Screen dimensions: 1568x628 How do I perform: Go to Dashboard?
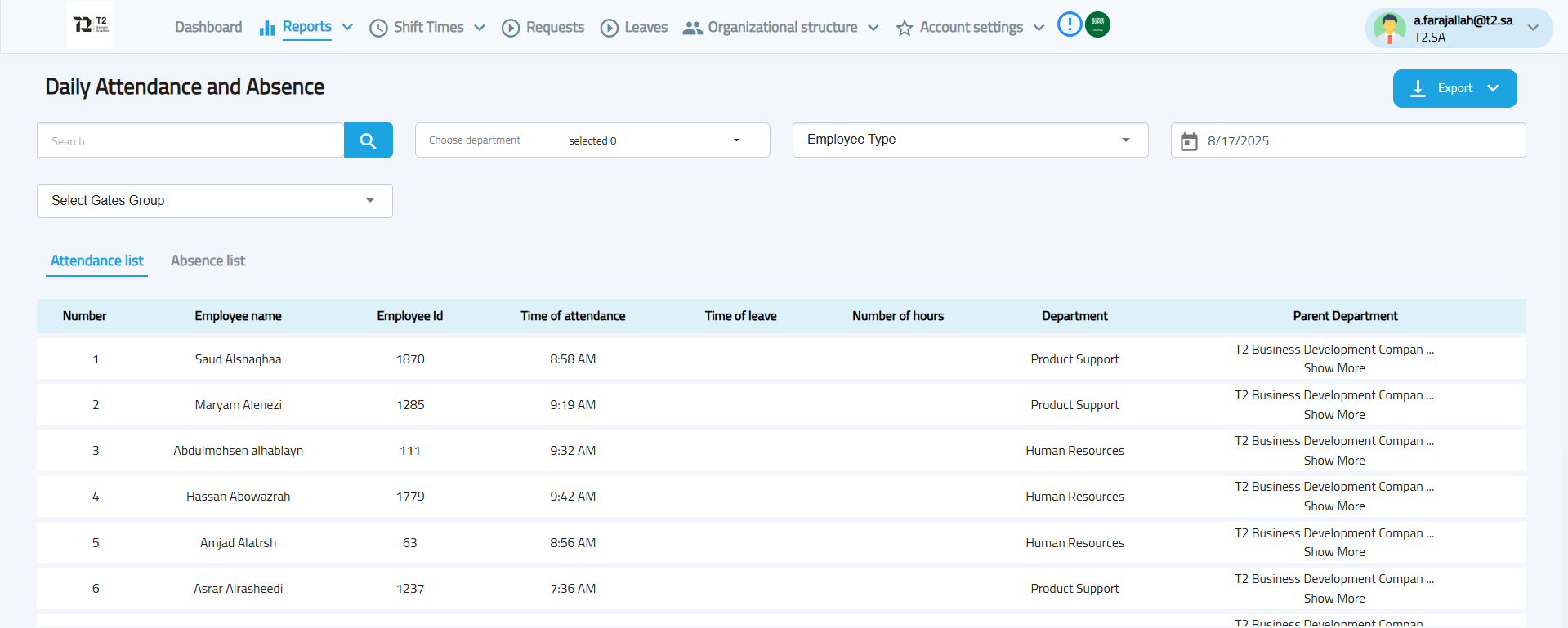pyautogui.click(x=208, y=27)
